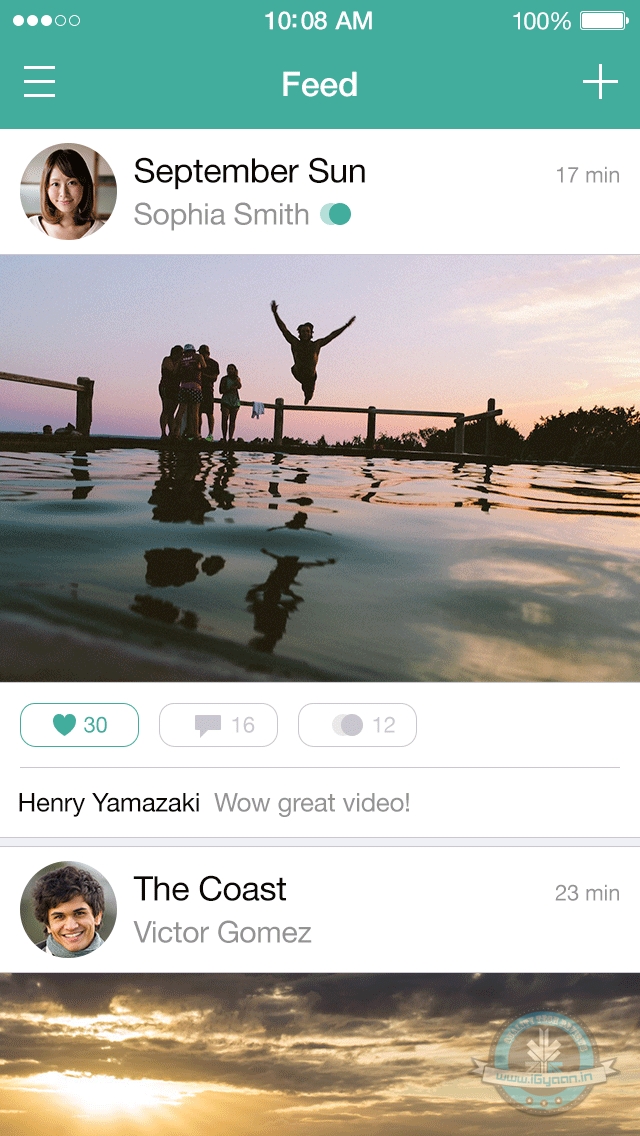
Task: Tap the signal strength dots
Action: (46, 21)
